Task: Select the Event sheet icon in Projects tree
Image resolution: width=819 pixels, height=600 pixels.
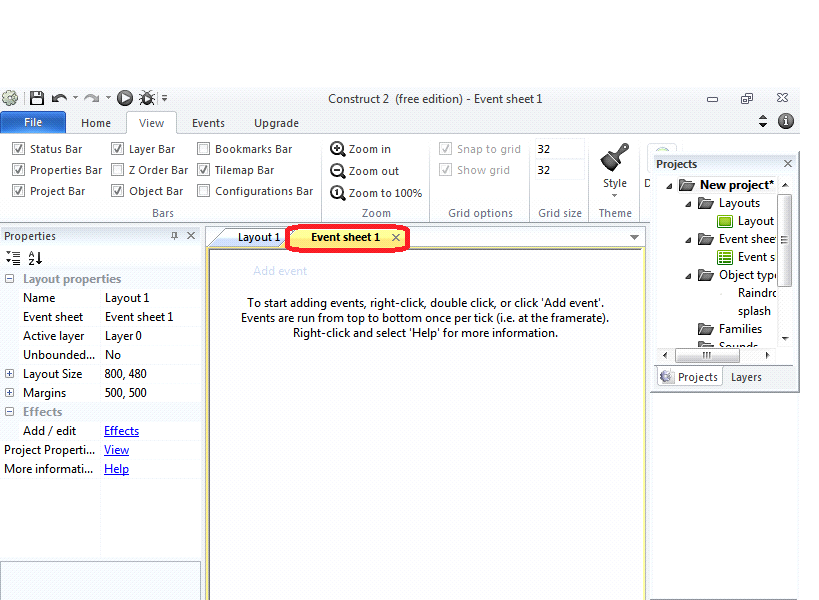Action: point(725,257)
